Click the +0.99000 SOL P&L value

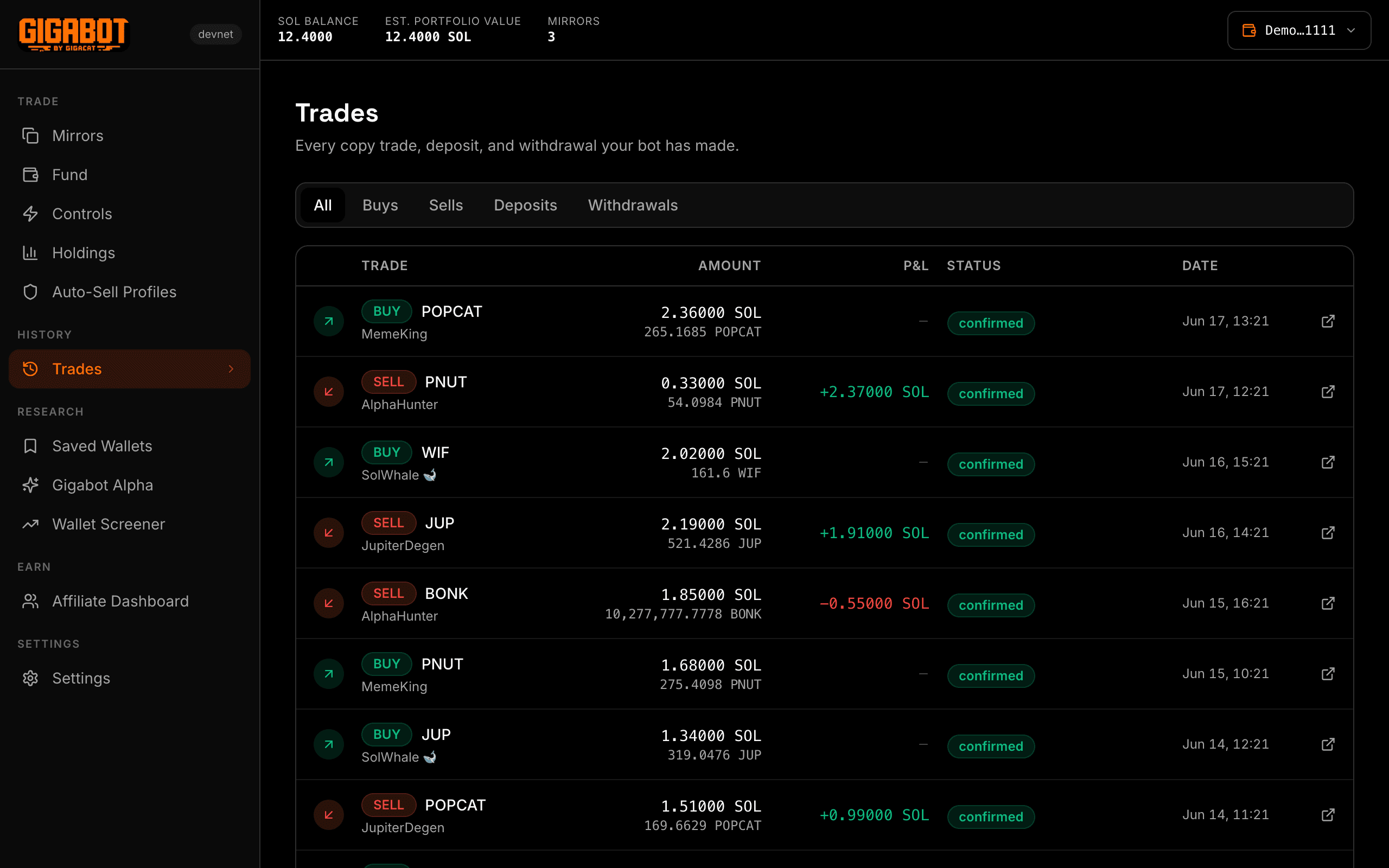[874, 815]
